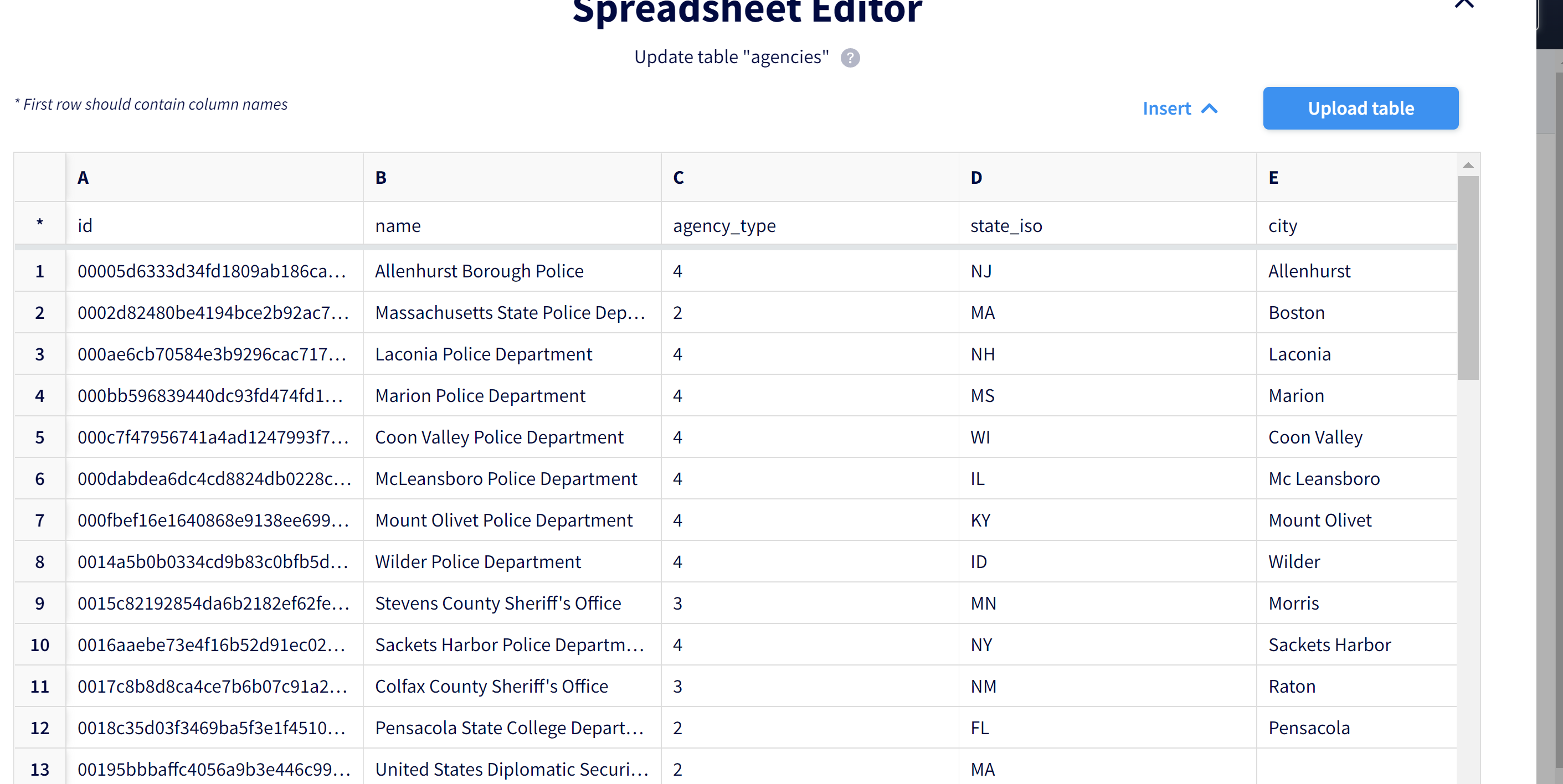Image resolution: width=1563 pixels, height=784 pixels.
Task: Click the table scrollbar up arrow
Action: (1468, 165)
